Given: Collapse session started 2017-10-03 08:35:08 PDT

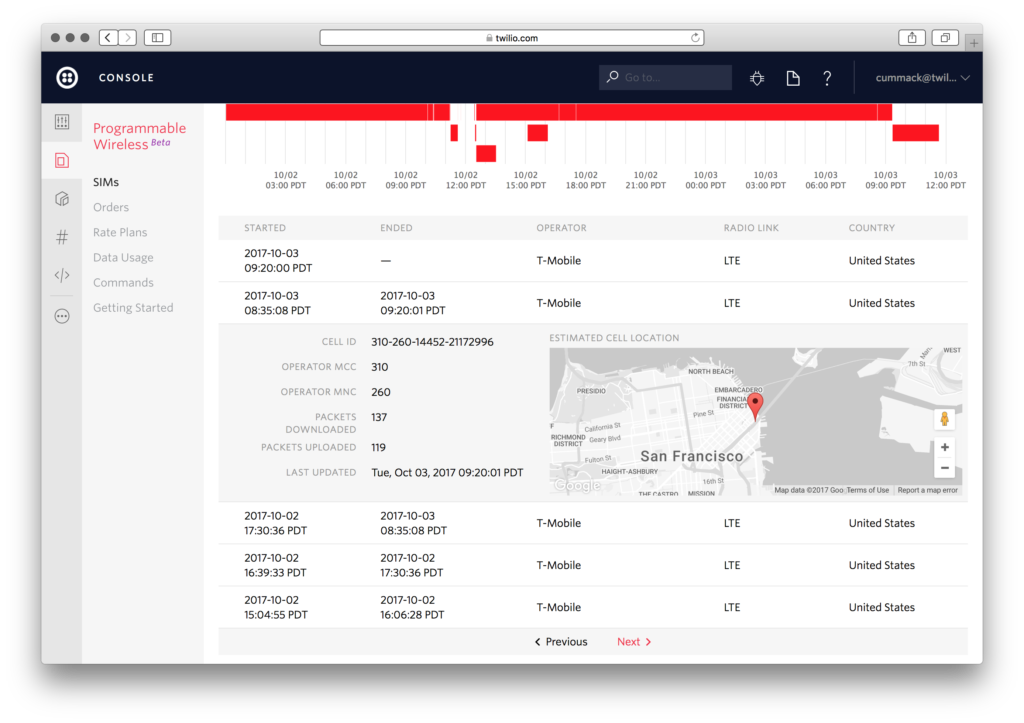Looking at the screenshot, I should (593, 303).
